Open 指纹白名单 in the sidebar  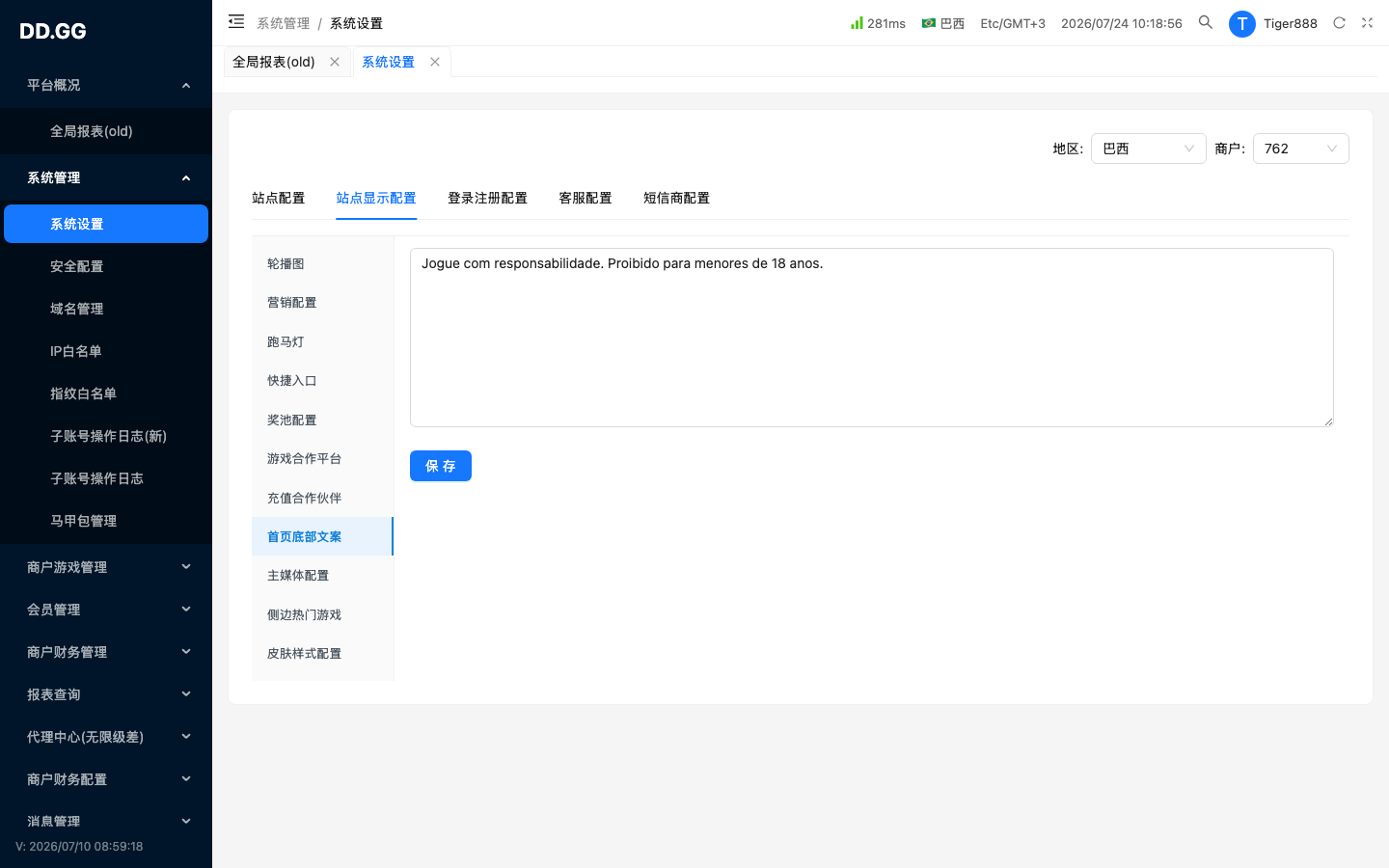click(x=106, y=393)
